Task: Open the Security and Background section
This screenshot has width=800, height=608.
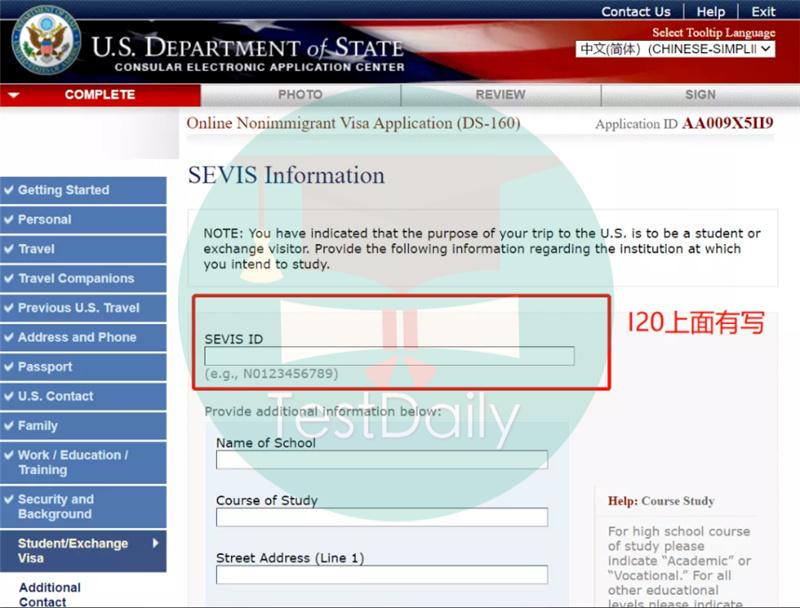Action: pyautogui.click(x=83, y=507)
